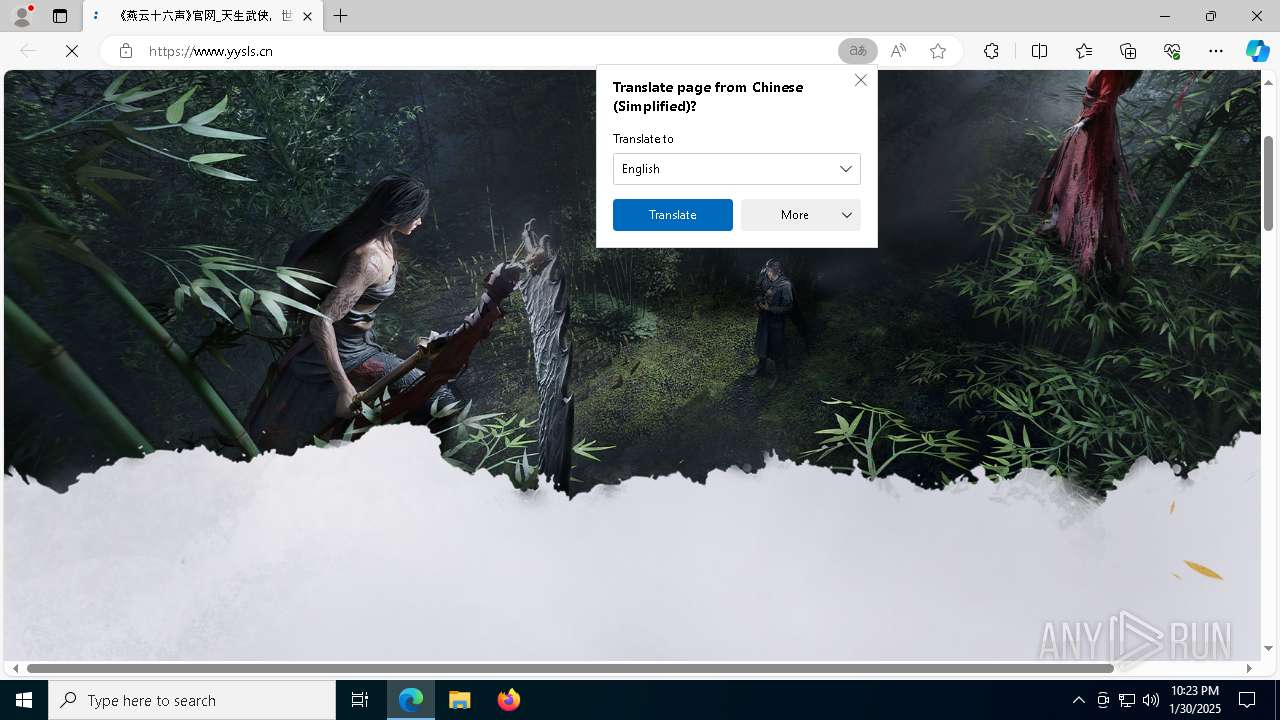This screenshot has width=1280, height=720.
Task: Click the taskbar search box
Action: tap(192, 700)
